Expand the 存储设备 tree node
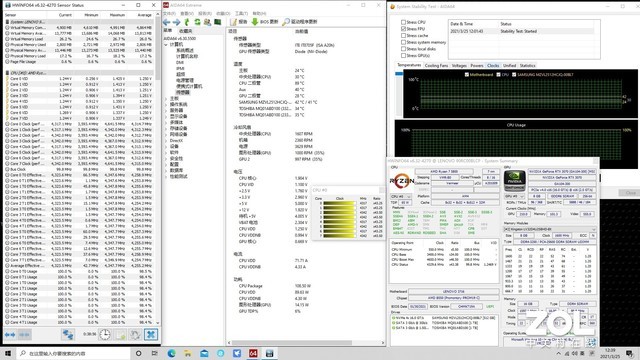The image size is (640, 360). click(166, 128)
